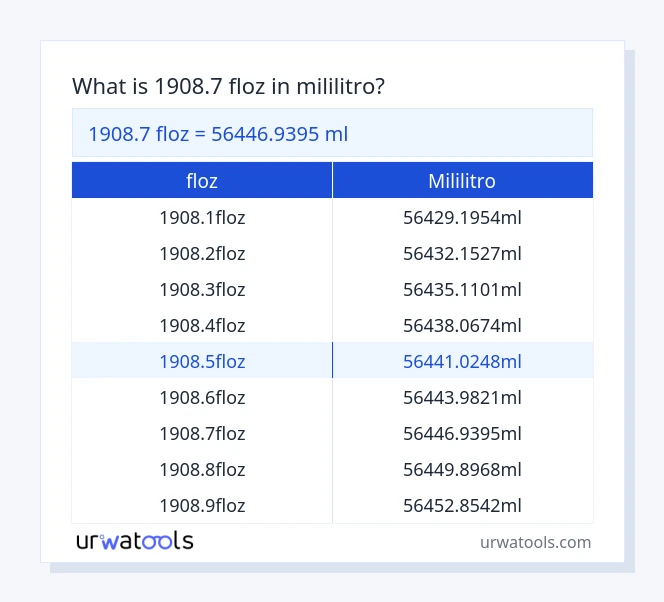The width and height of the screenshot is (664, 602).
Task: Select the highlighted 1908.5floz cell
Action: [202, 361]
